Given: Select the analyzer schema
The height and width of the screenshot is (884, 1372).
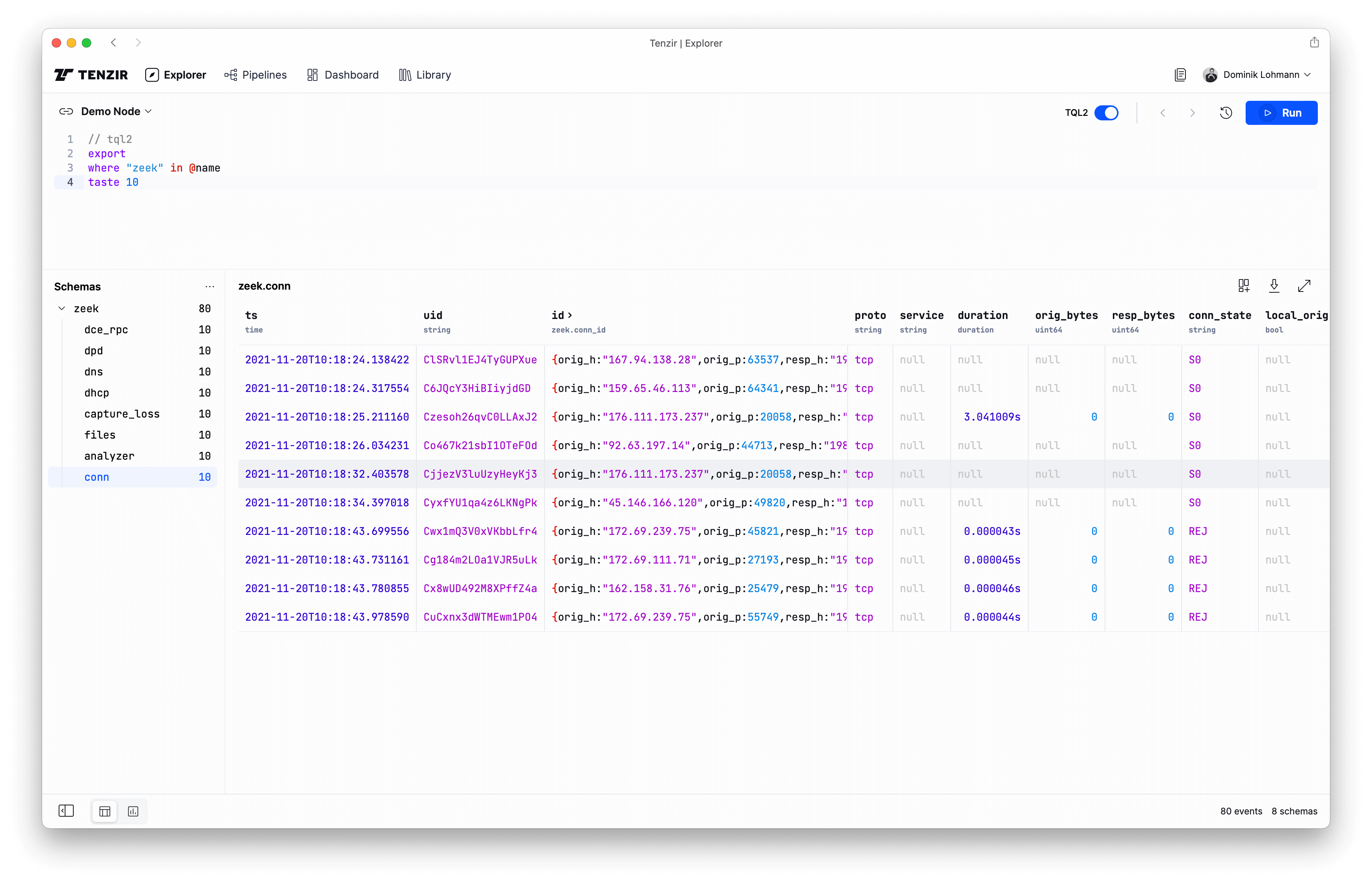Looking at the screenshot, I should click(x=133, y=456).
